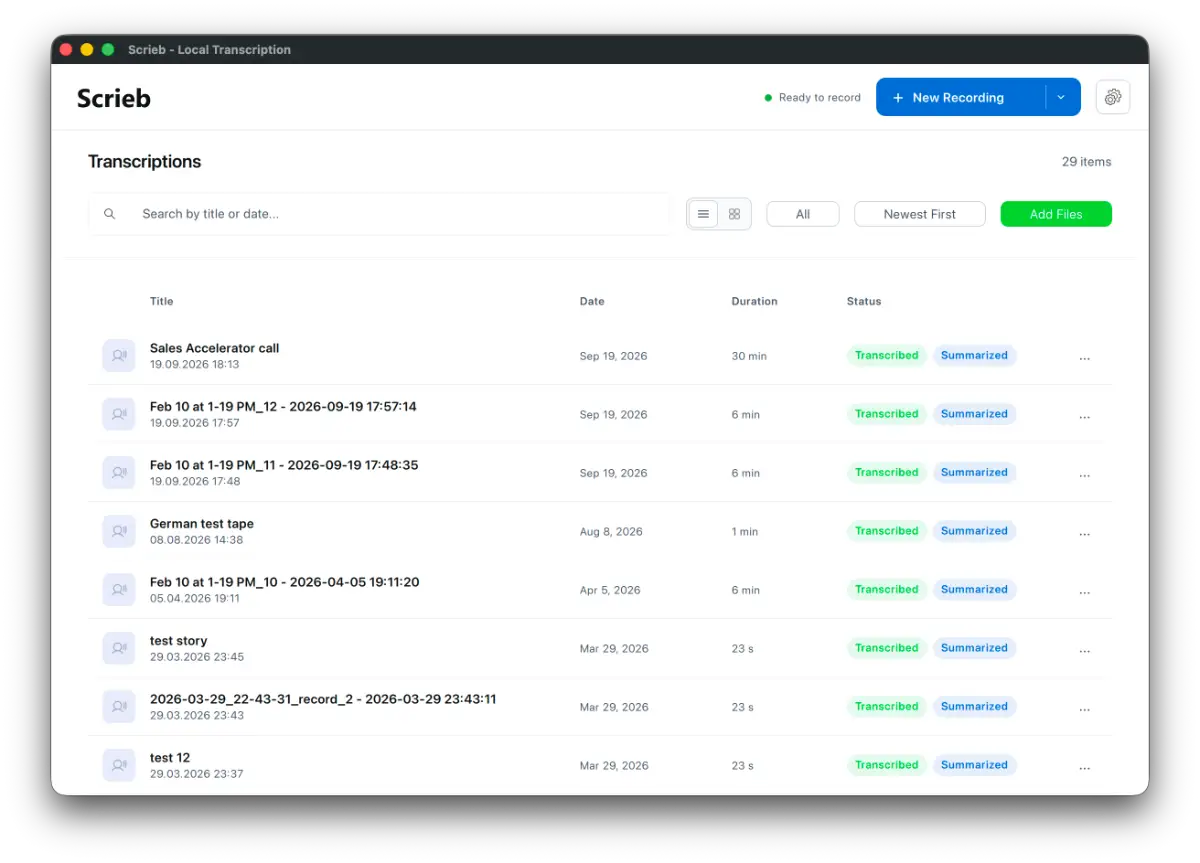Click the search magnifier icon
This screenshot has width=1200, height=863.
[110, 214]
